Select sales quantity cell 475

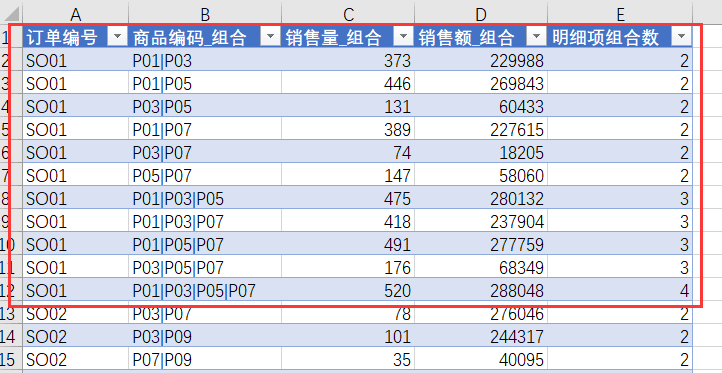(x=348, y=198)
